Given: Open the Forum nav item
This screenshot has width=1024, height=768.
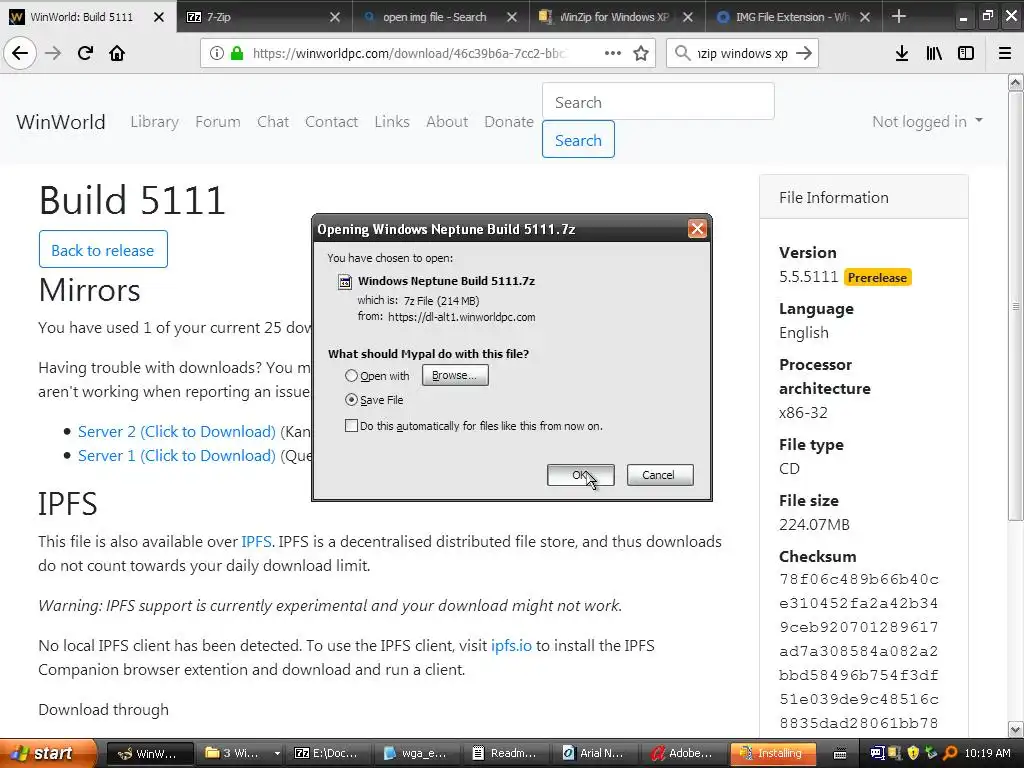Looking at the screenshot, I should [x=217, y=121].
